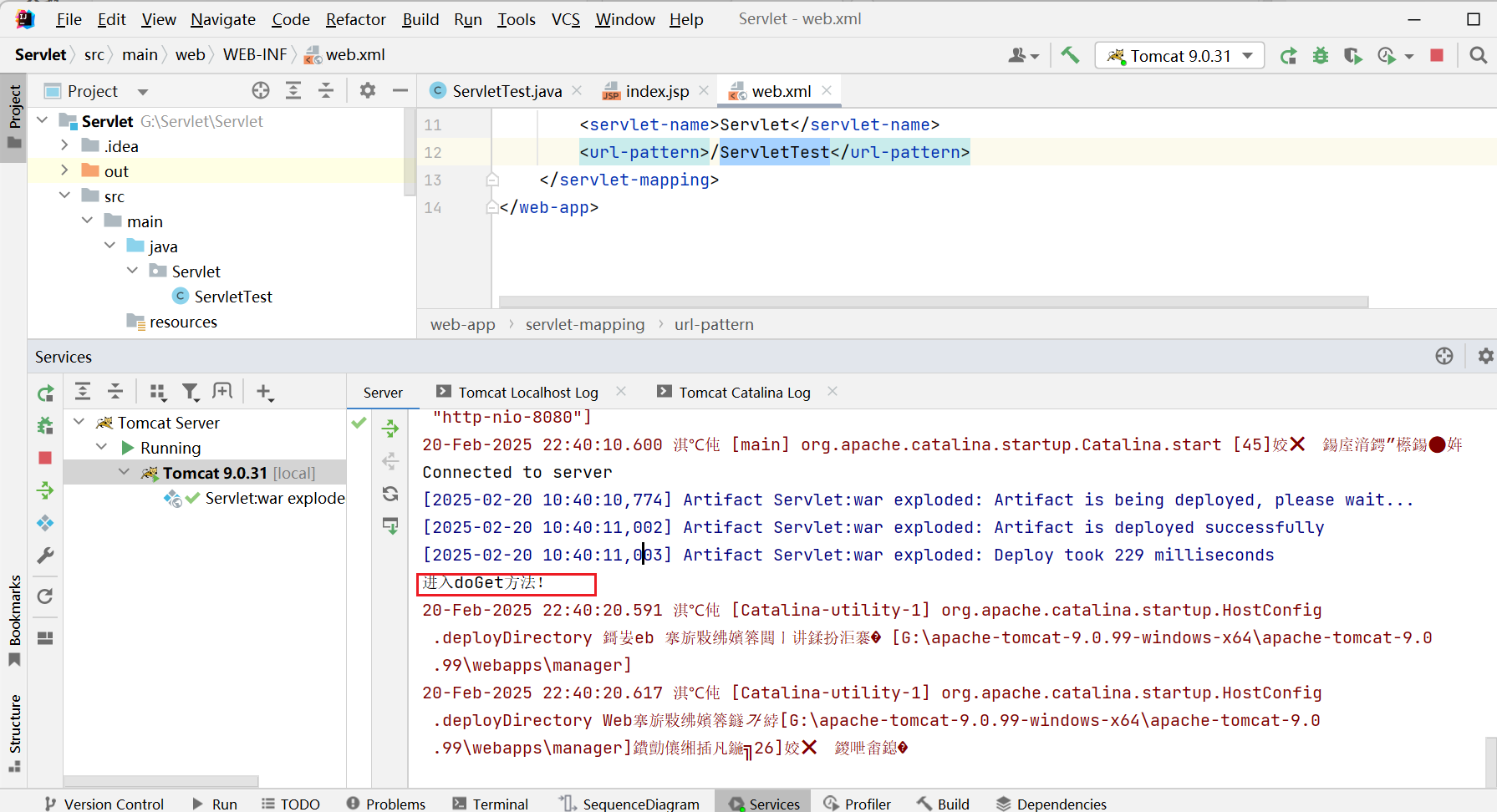Viewport: 1497px width, 812px height.
Task: Click the Debug bug icon in top toolbar
Action: [x=1321, y=56]
